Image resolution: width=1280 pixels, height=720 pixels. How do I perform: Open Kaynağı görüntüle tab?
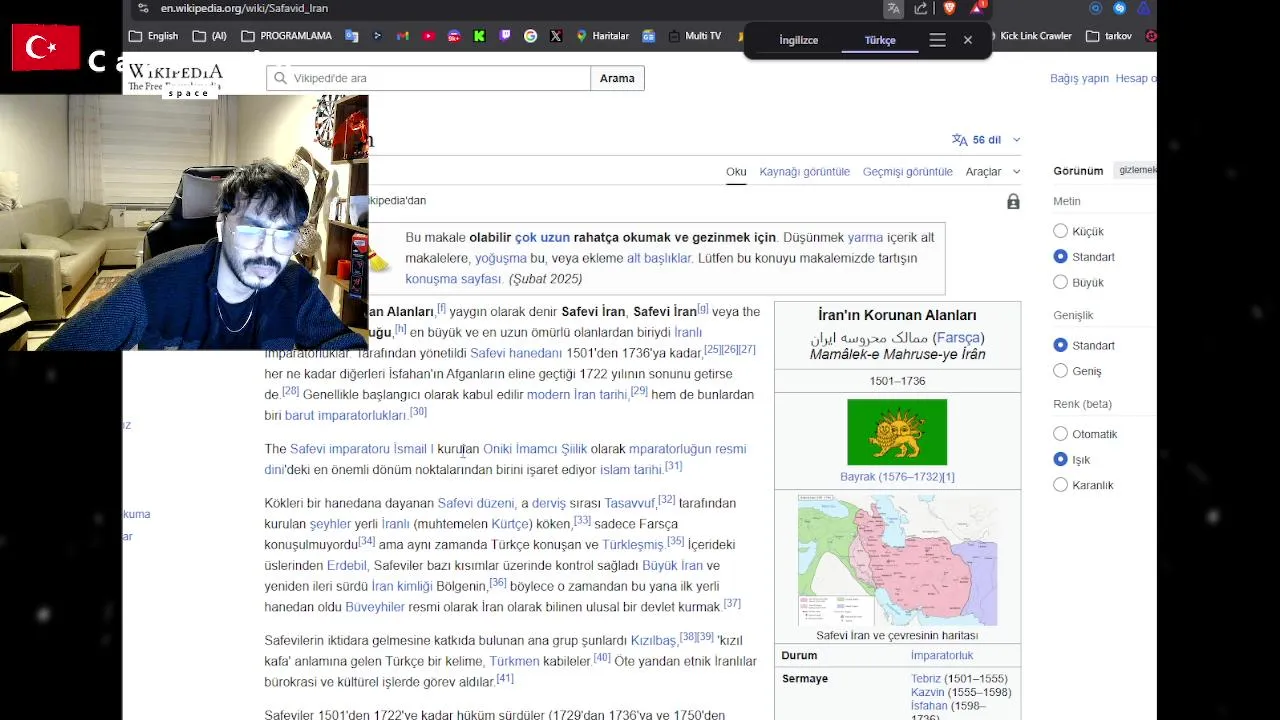pyautogui.click(x=805, y=172)
